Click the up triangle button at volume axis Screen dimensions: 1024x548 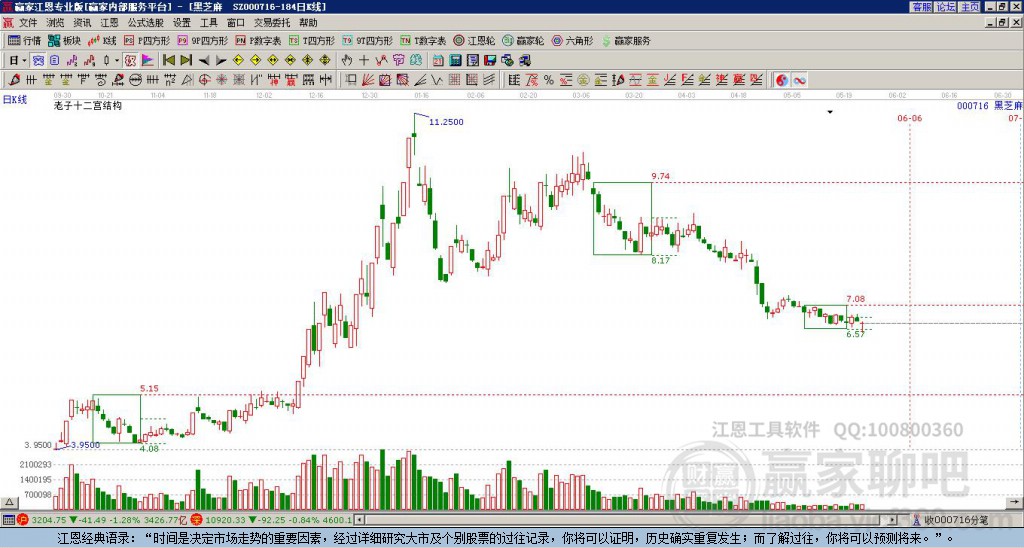[x=8, y=502]
